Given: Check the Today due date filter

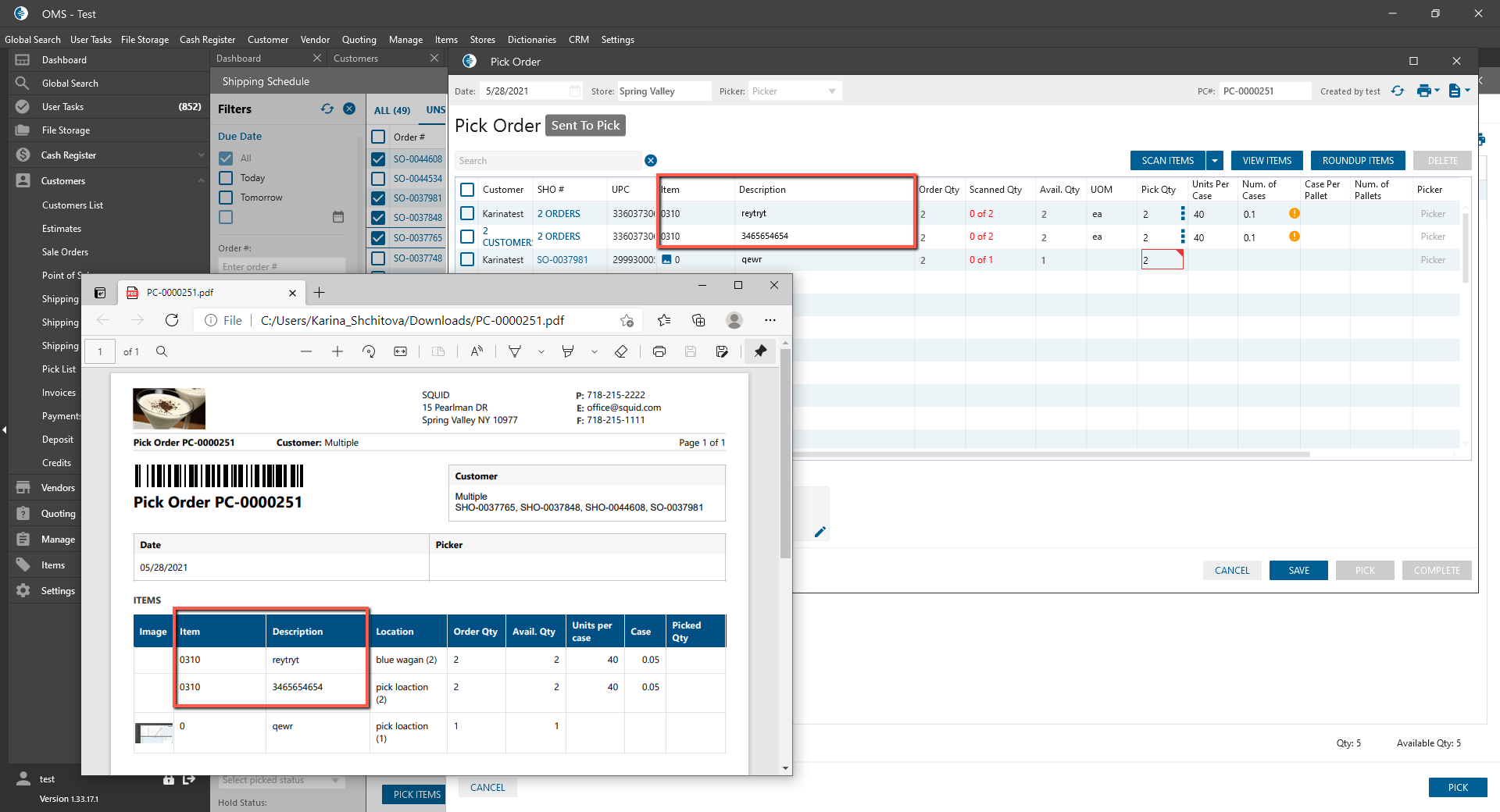Looking at the screenshot, I should click(x=226, y=178).
